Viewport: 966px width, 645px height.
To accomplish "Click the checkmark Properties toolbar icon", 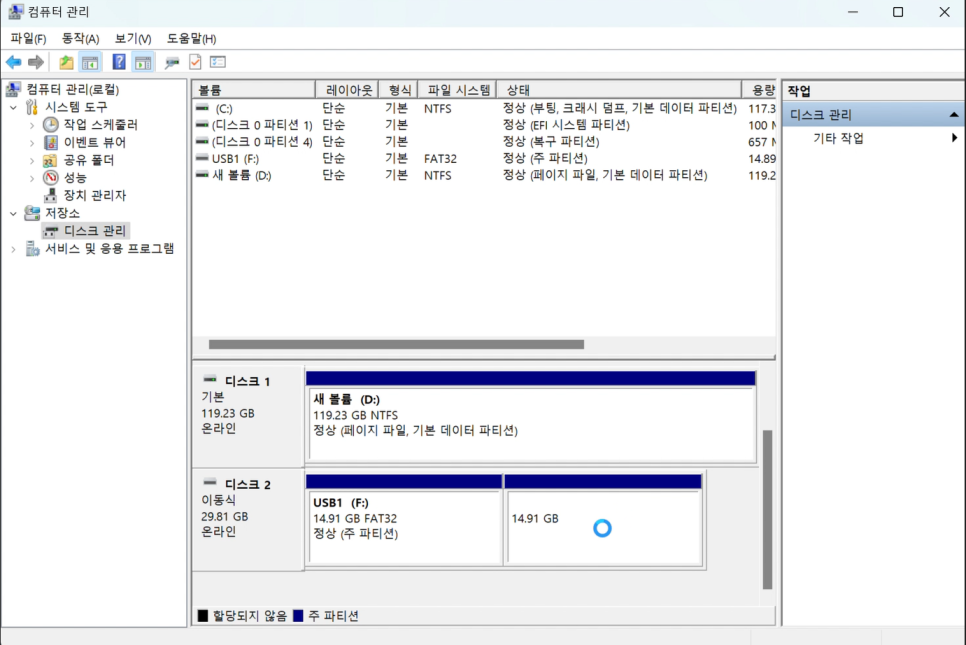I will pos(195,62).
